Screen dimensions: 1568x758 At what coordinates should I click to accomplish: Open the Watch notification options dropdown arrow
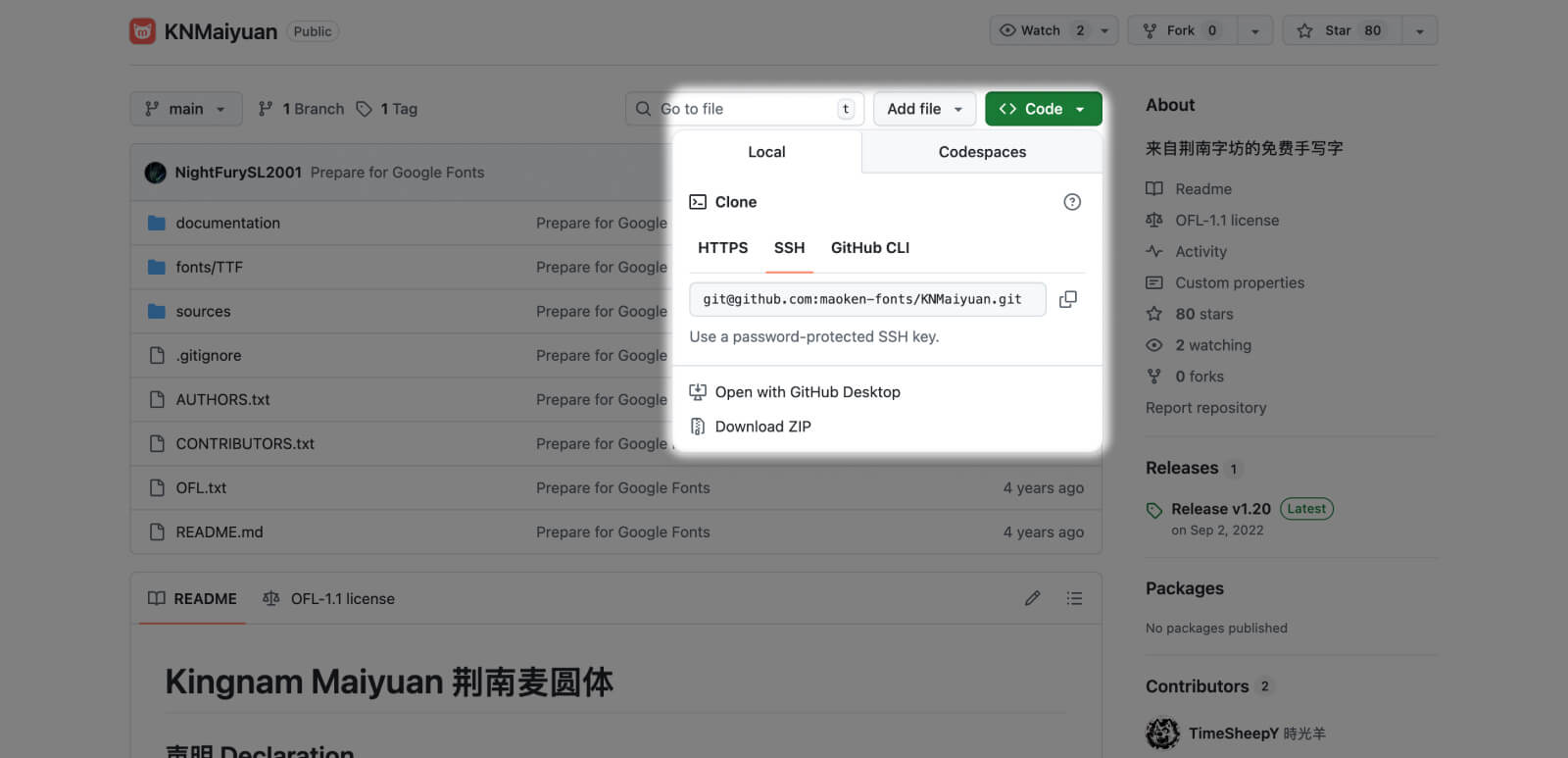click(x=1104, y=30)
